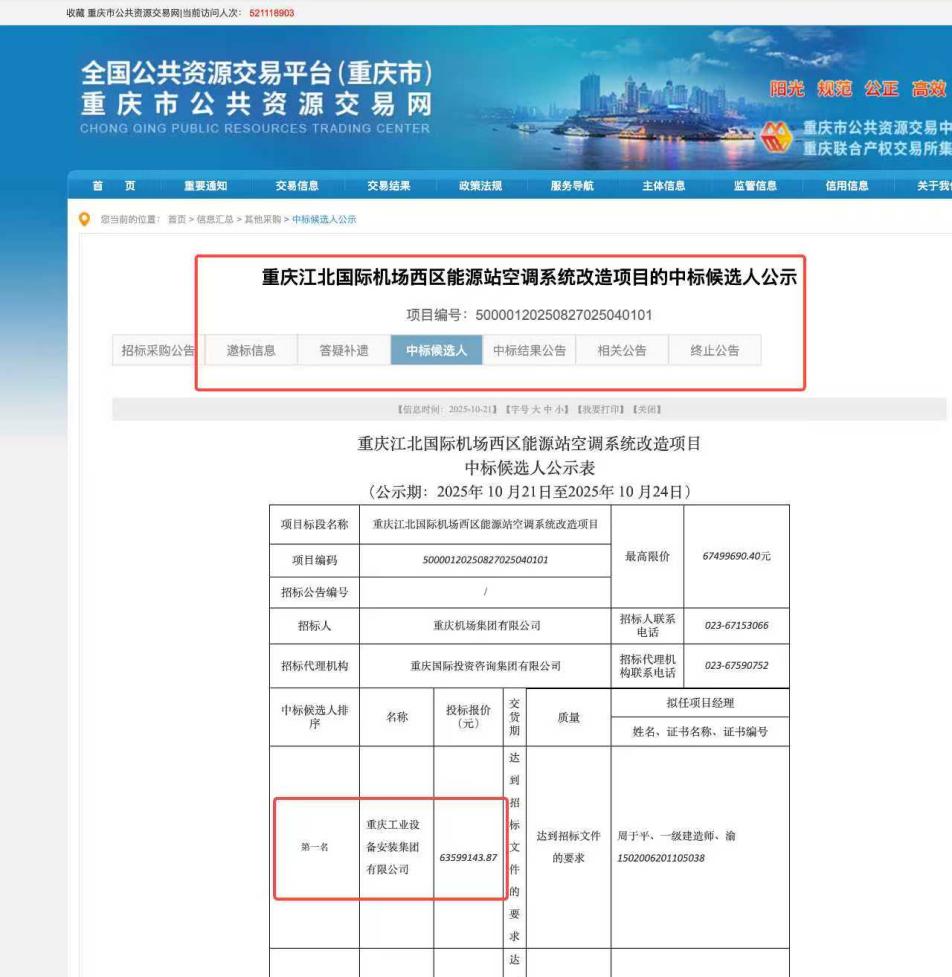Go to 其他采购 in the breadcrumb
This screenshot has width=952, height=977.
pos(263,219)
